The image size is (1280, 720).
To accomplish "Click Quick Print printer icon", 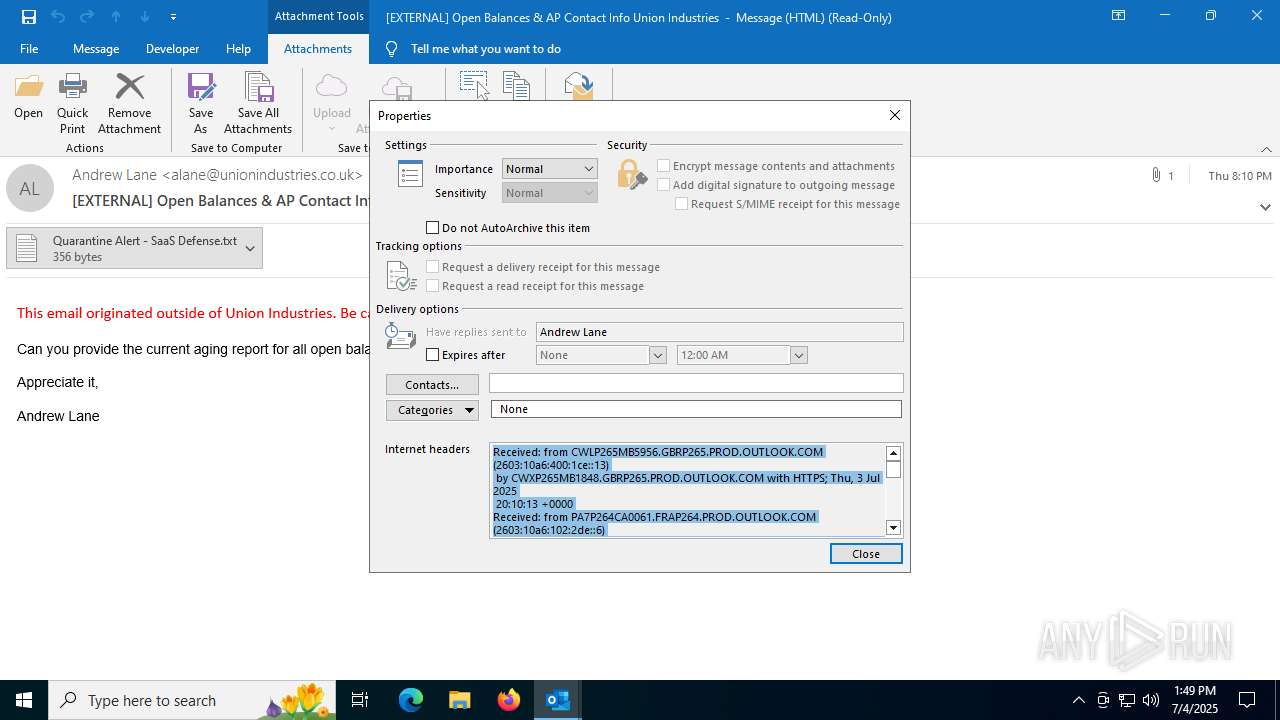I will click(73, 87).
